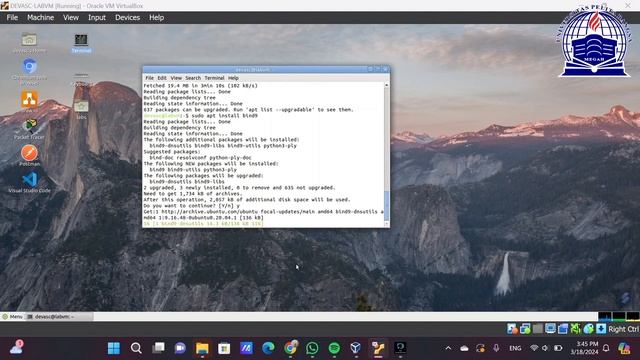
Task: Click the VirtualBox display status icon
Action: [x=550, y=329]
